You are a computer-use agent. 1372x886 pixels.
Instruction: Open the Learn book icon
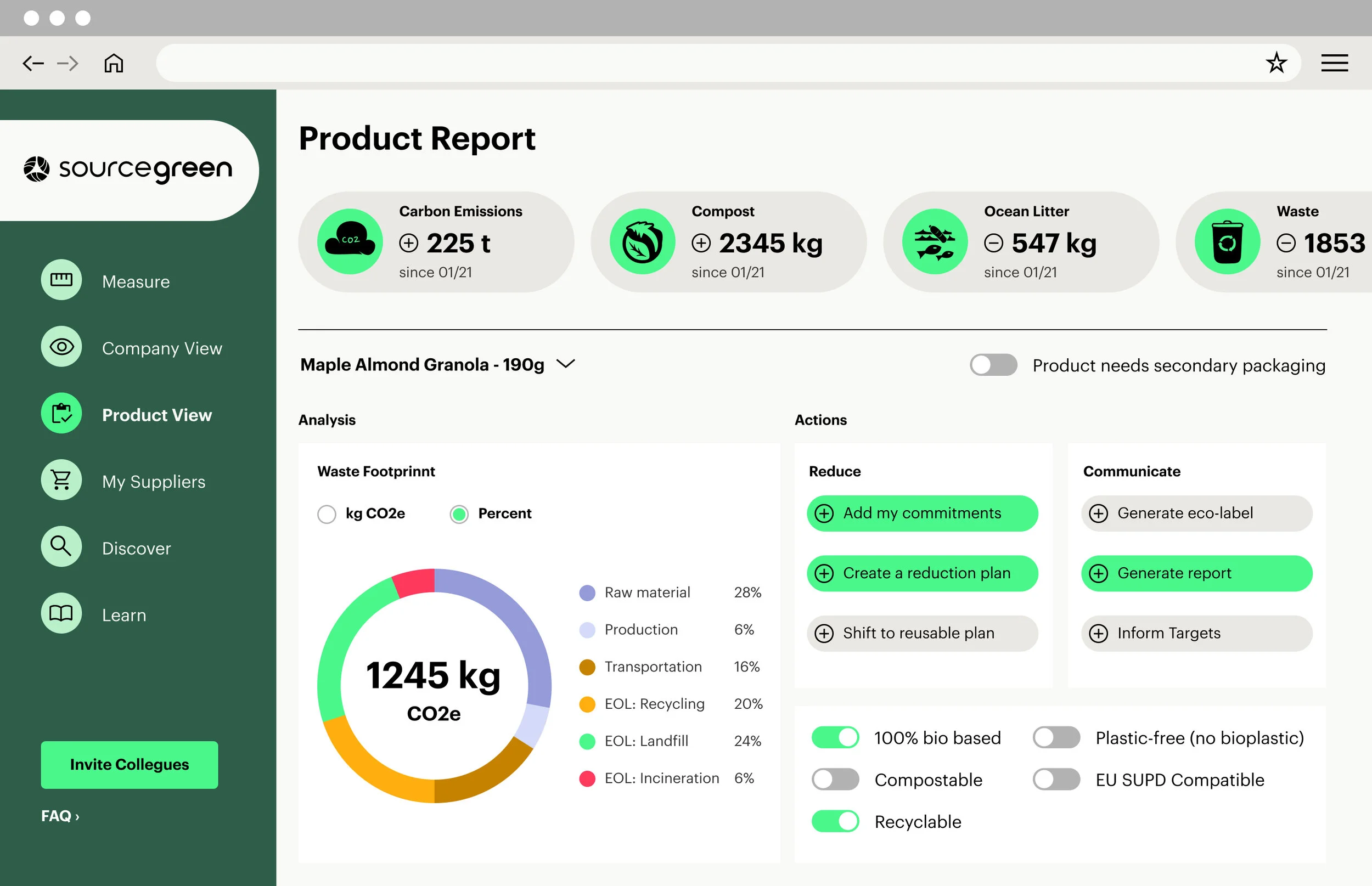point(61,613)
